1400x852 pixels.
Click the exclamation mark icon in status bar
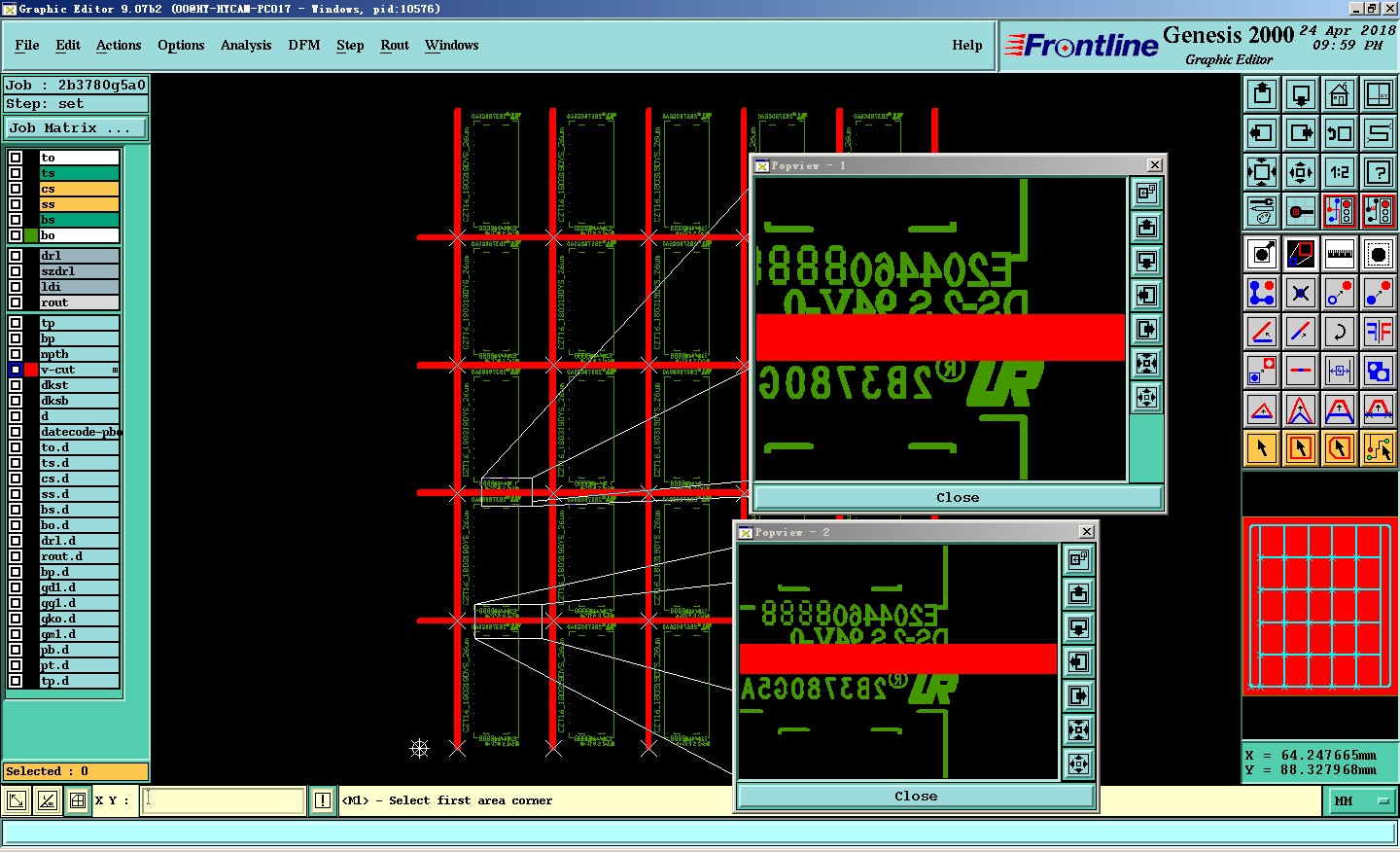323,800
